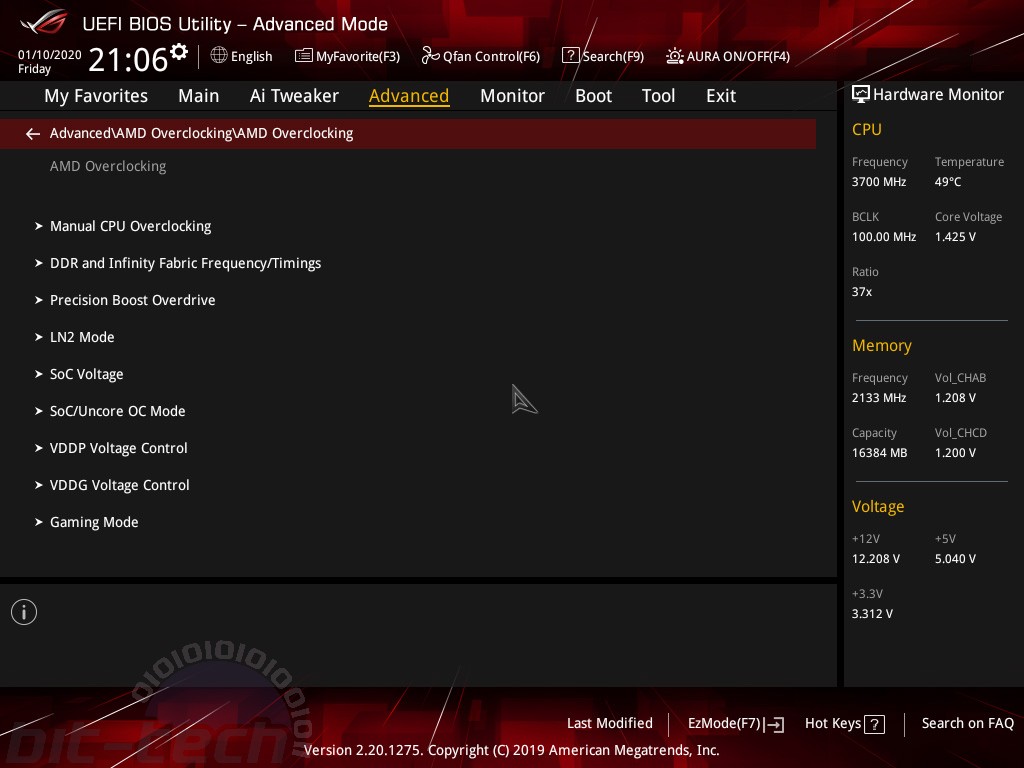Open SoC Voltage submenu
Screen dimensions: 1024x768
pyautogui.click(x=87, y=374)
